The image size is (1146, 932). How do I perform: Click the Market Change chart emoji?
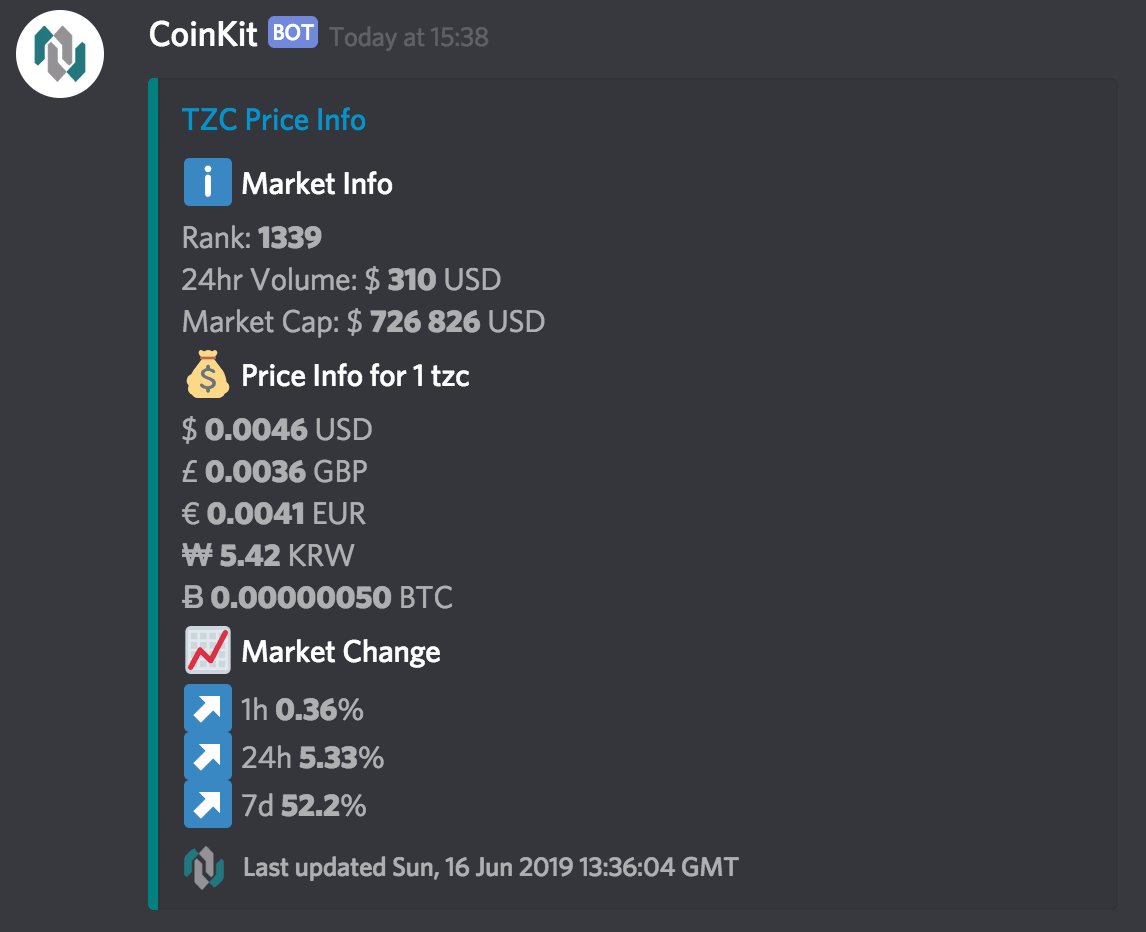pyautogui.click(x=208, y=650)
